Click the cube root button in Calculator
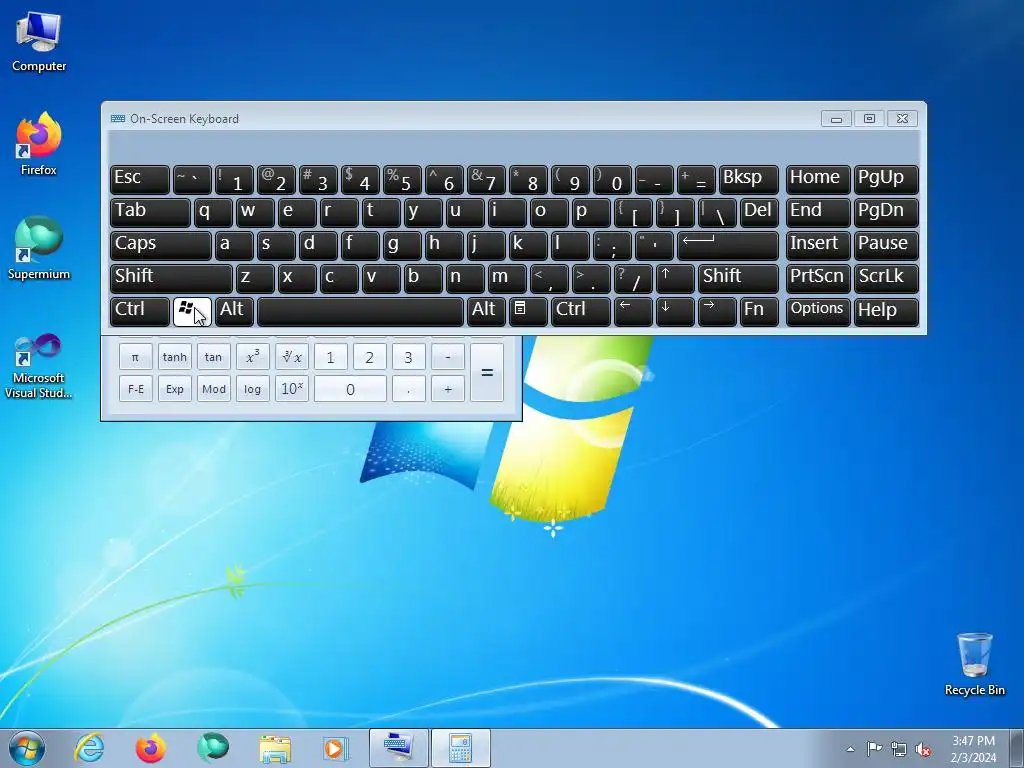The width and height of the screenshot is (1024, 768). point(291,357)
